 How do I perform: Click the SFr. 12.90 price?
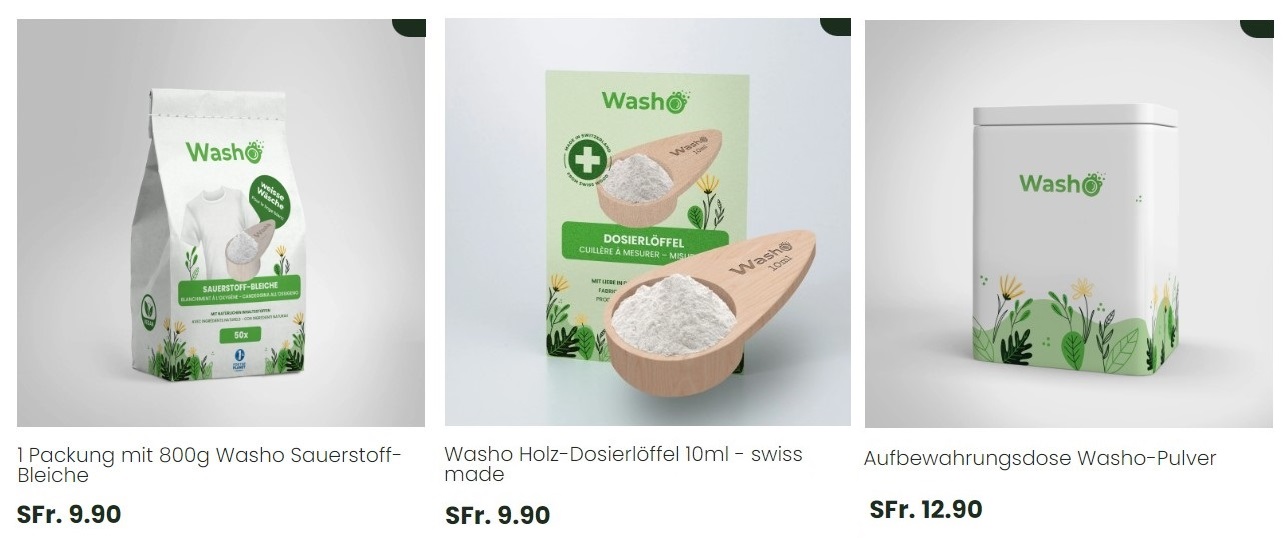click(926, 510)
